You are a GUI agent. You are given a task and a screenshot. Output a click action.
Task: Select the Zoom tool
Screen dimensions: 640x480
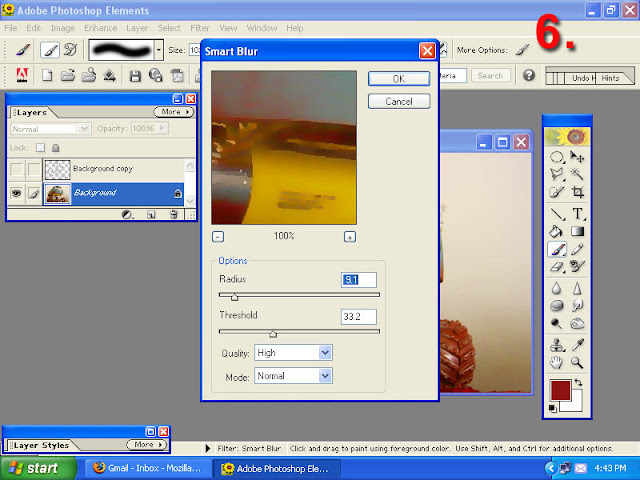point(577,362)
